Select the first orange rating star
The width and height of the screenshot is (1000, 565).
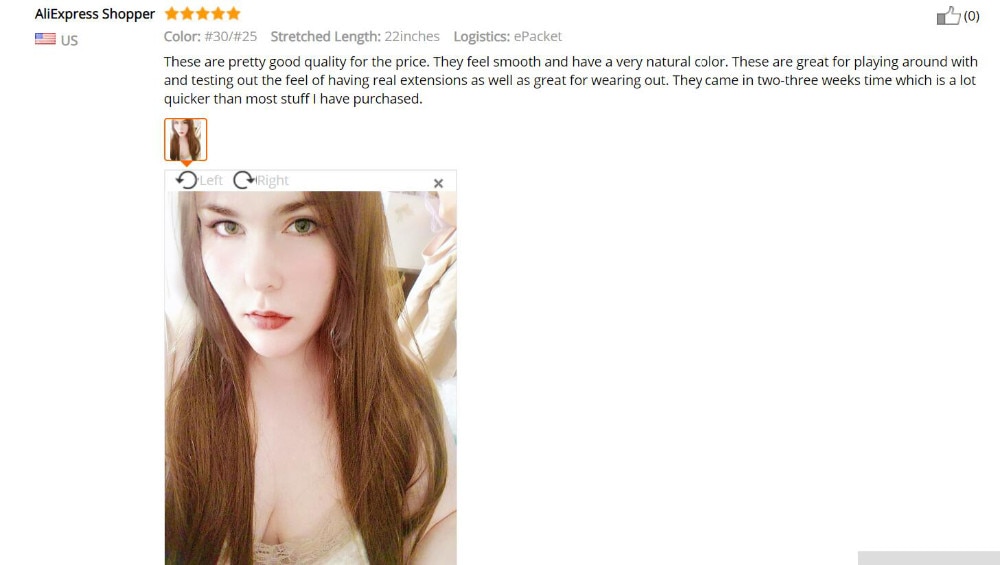(x=172, y=13)
